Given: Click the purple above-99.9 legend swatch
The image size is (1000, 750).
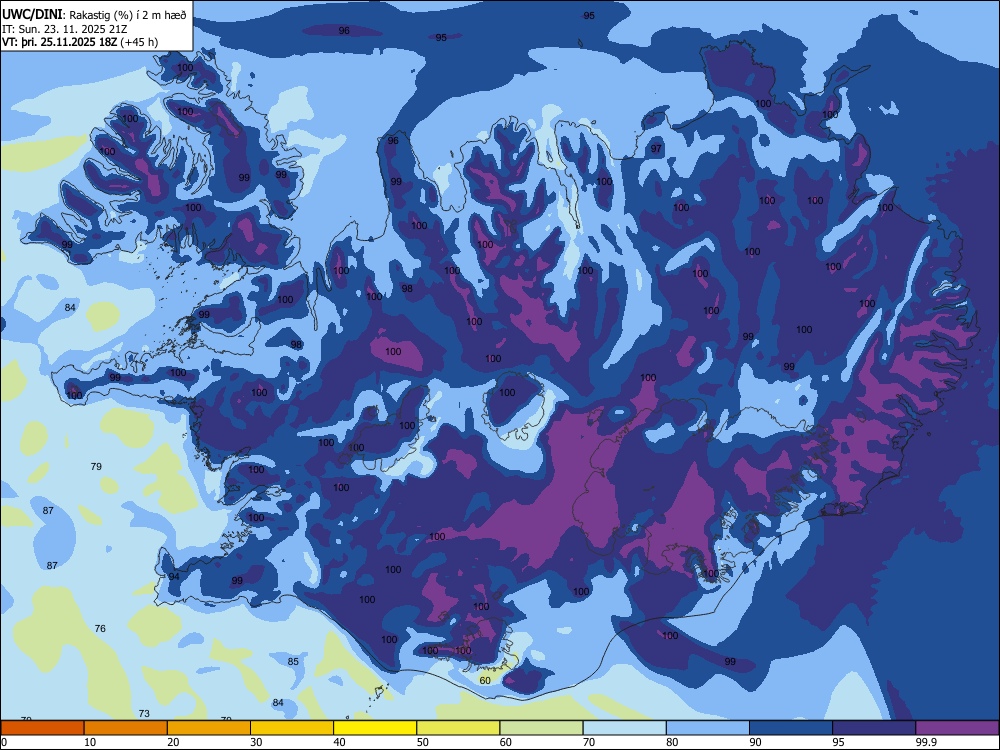Looking at the screenshot, I should (957, 728).
